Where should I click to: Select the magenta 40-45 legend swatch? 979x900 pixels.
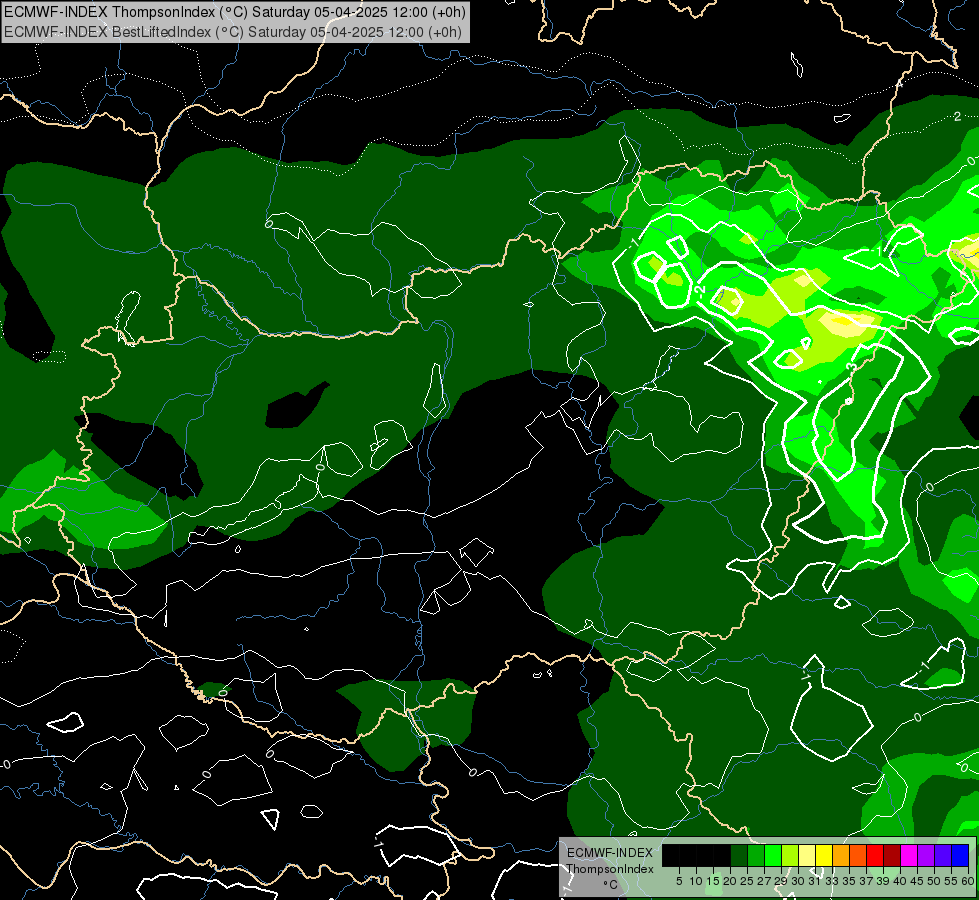(909, 855)
